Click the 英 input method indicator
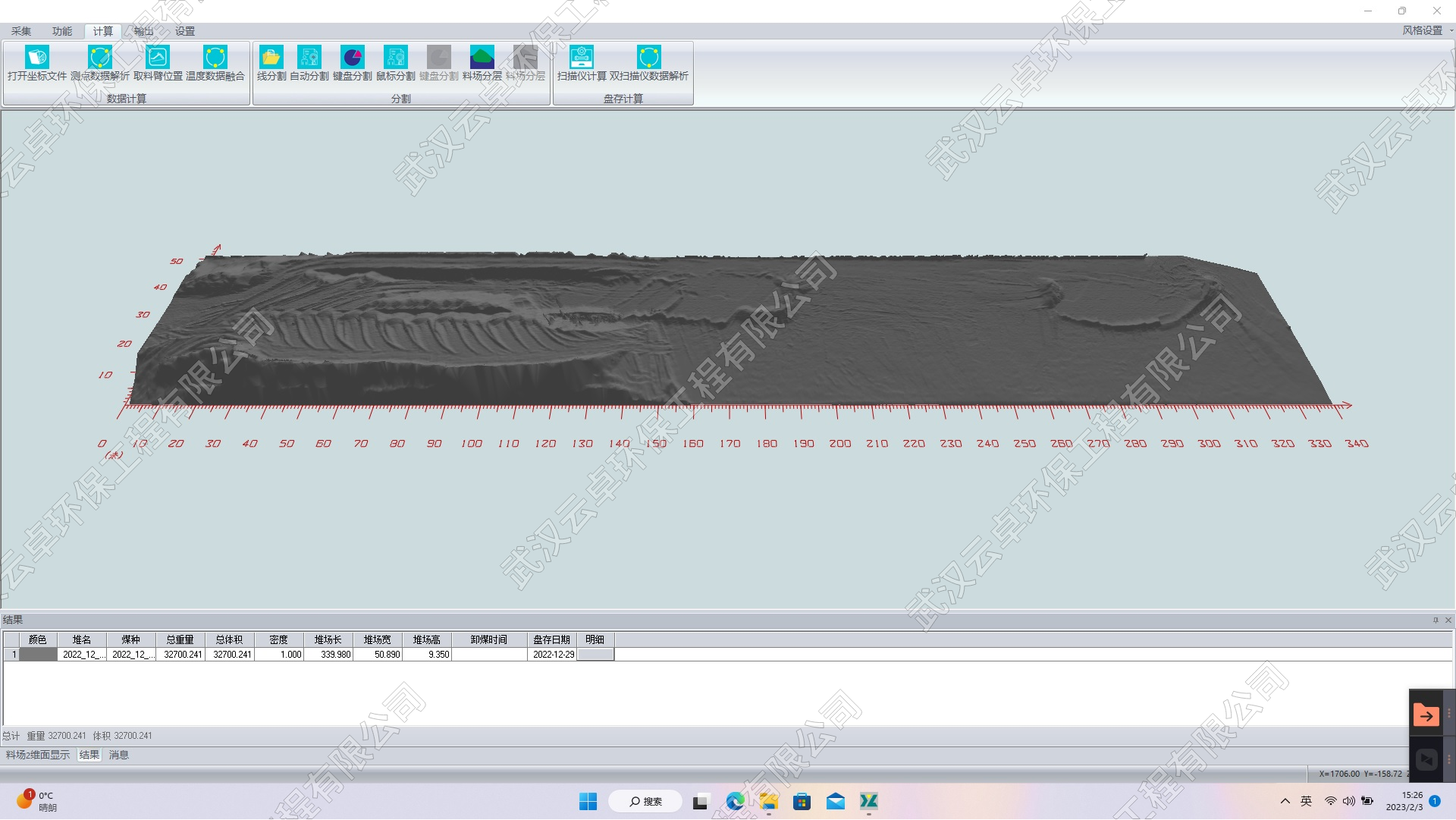 [1306, 801]
